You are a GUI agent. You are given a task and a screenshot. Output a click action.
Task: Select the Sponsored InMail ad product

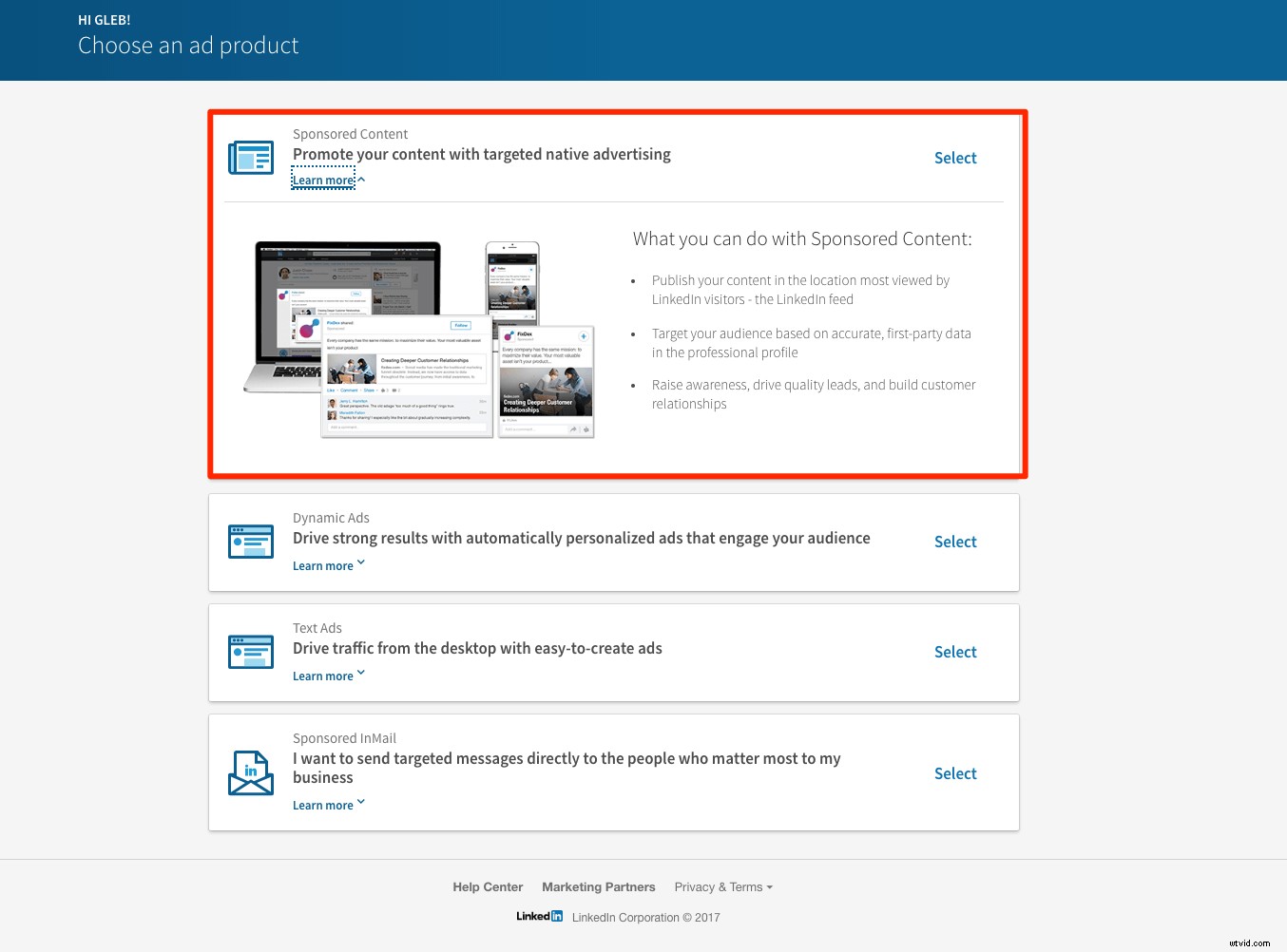[x=954, y=772]
